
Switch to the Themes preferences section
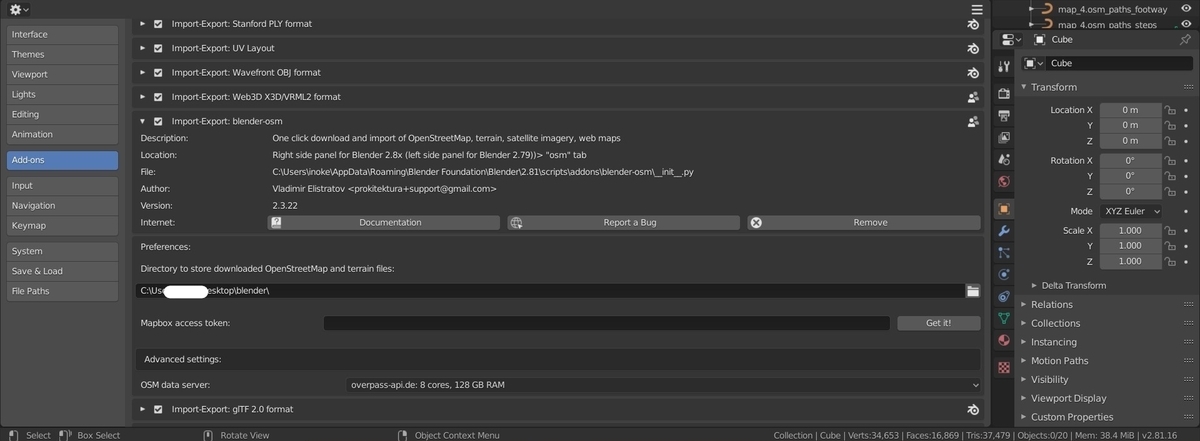pyautogui.click(x=62, y=54)
